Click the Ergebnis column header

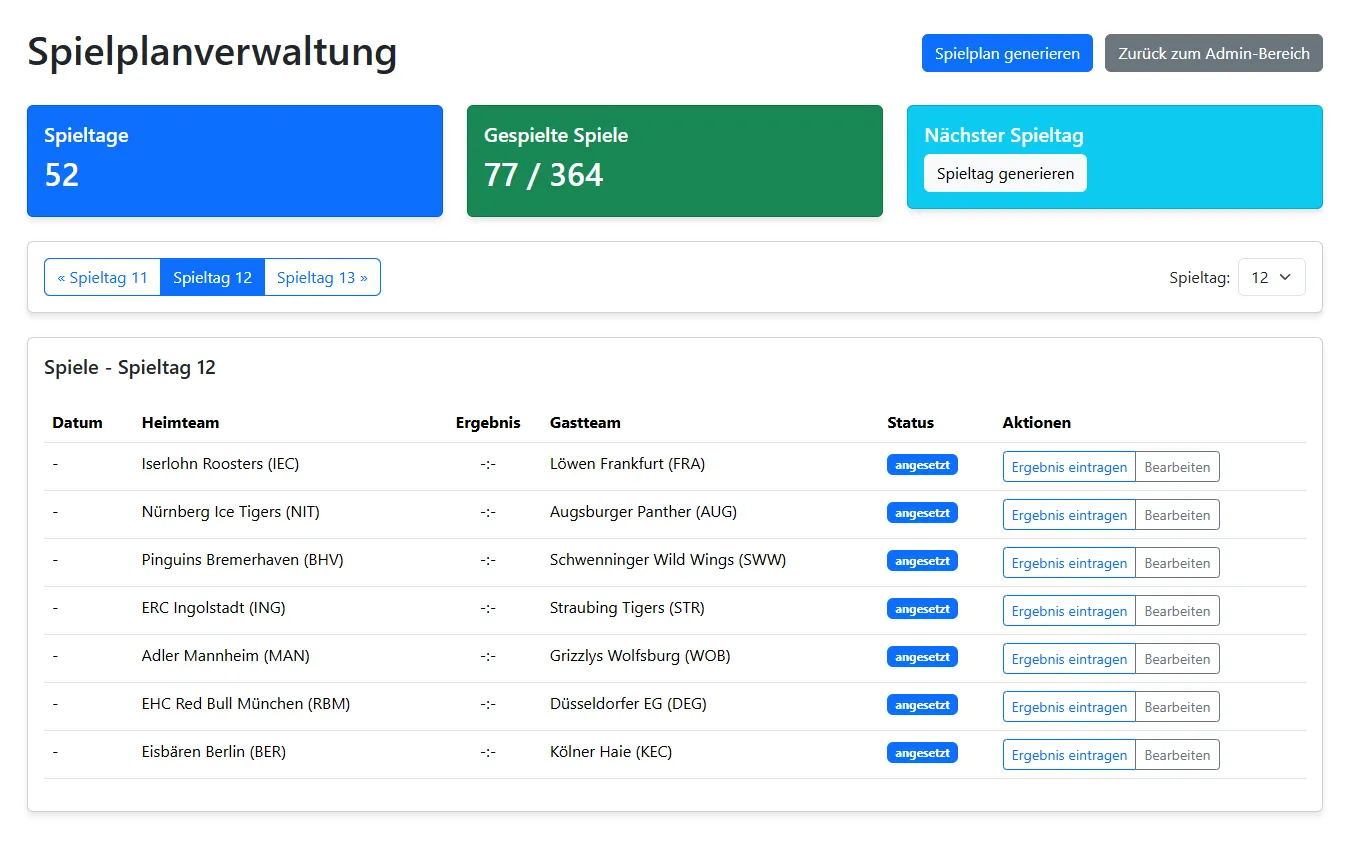click(x=488, y=422)
